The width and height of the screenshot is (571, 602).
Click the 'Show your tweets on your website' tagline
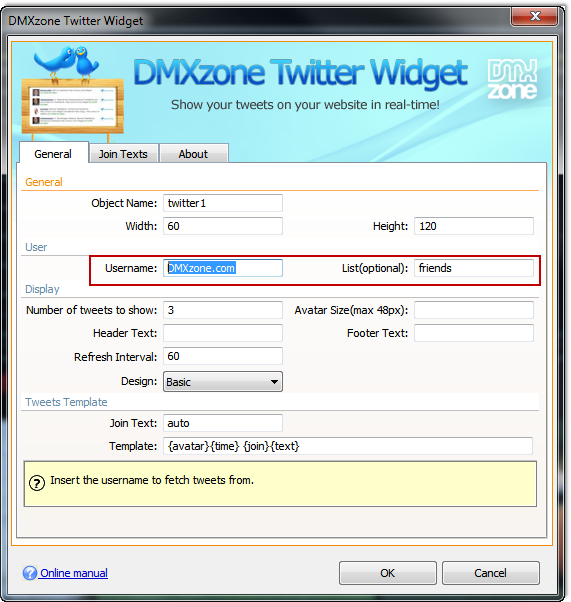(x=305, y=104)
